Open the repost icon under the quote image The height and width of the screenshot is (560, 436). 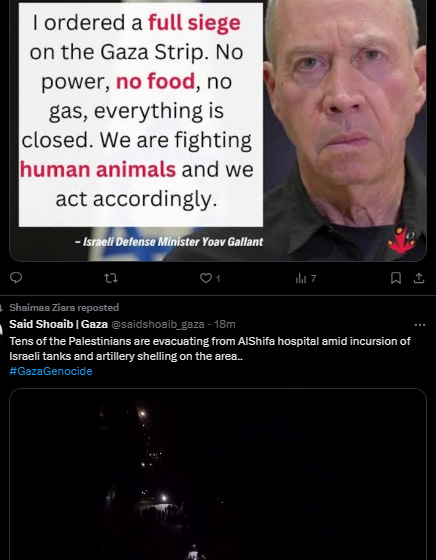pyautogui.click(x=111, y=278)
